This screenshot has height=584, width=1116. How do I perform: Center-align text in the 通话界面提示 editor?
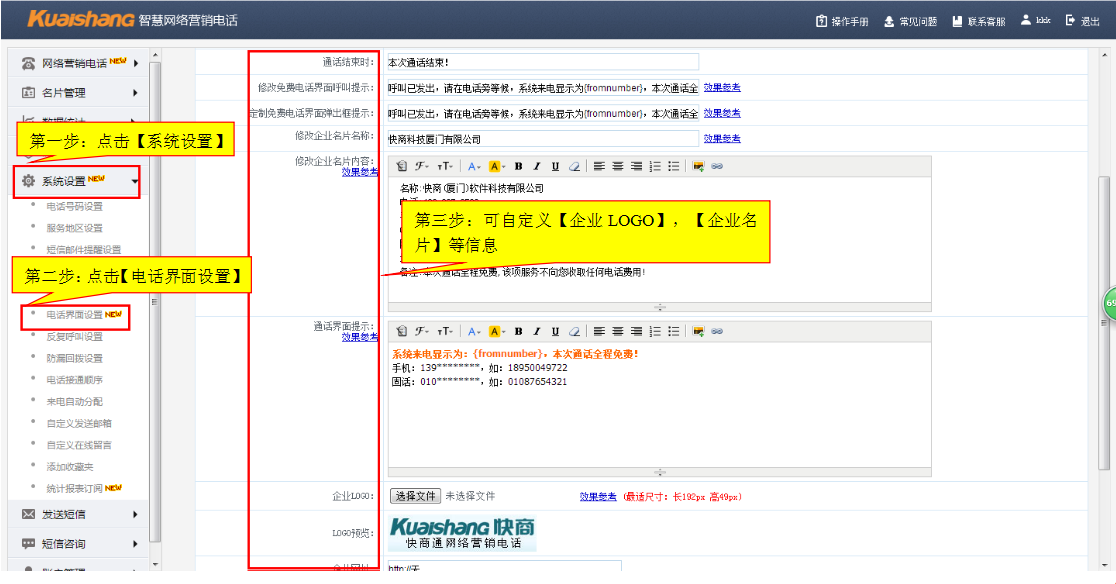[618, 331]
